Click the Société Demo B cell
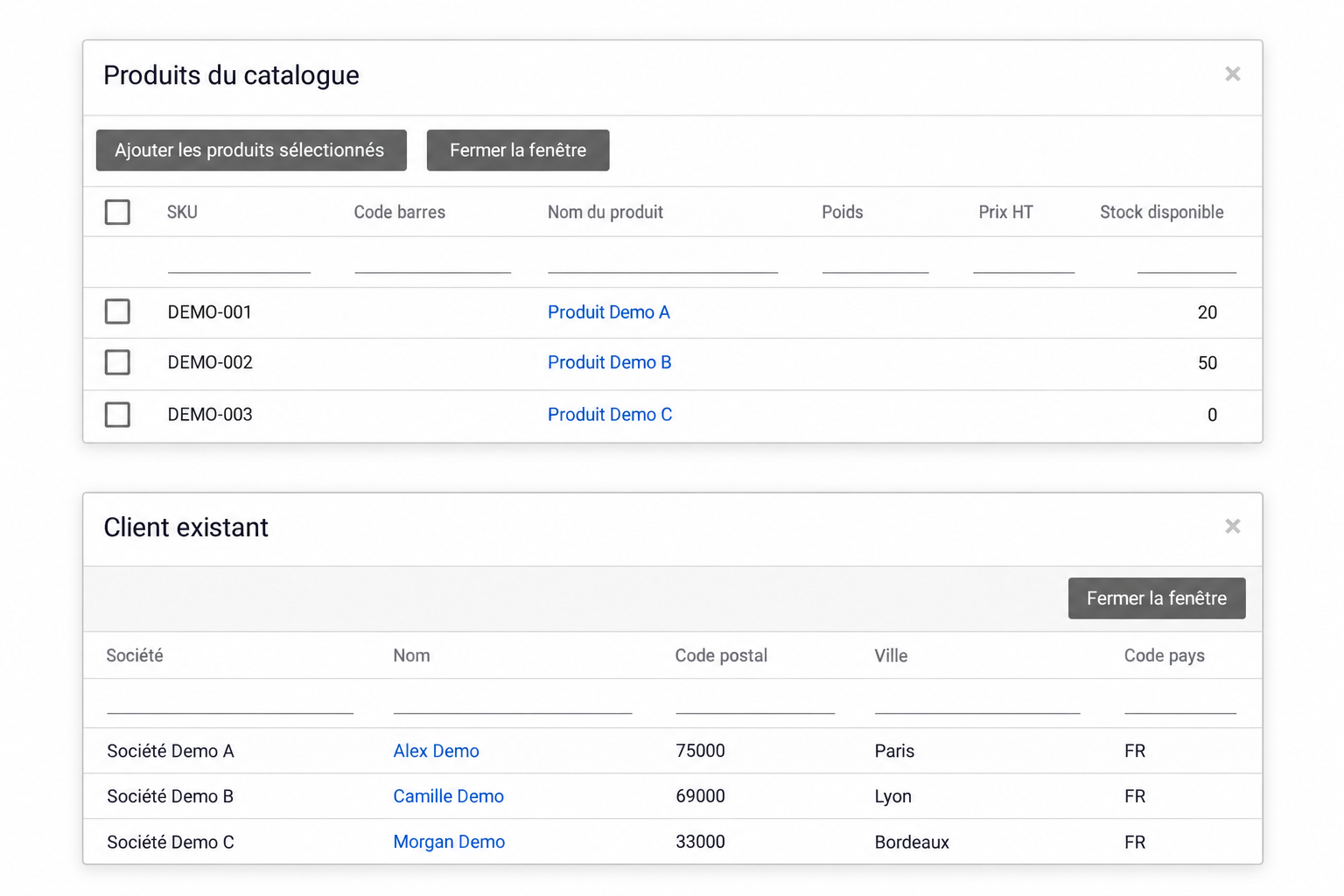Viewport: 1344px width, 896px height. coord(171,796)
